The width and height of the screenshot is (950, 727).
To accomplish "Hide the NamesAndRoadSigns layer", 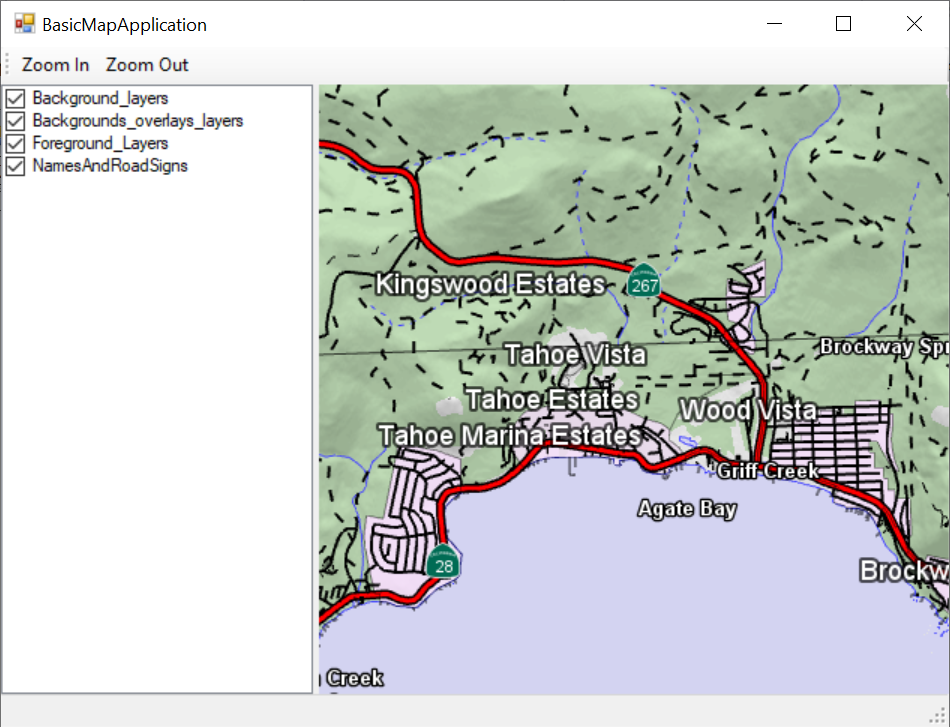I will 15,166.
